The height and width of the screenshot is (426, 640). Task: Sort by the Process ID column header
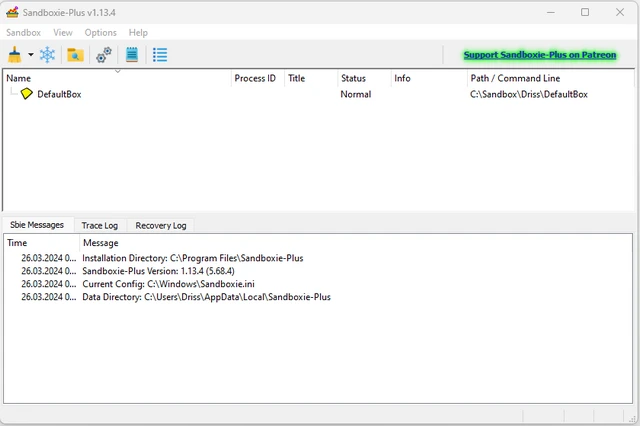pos(254,78)
